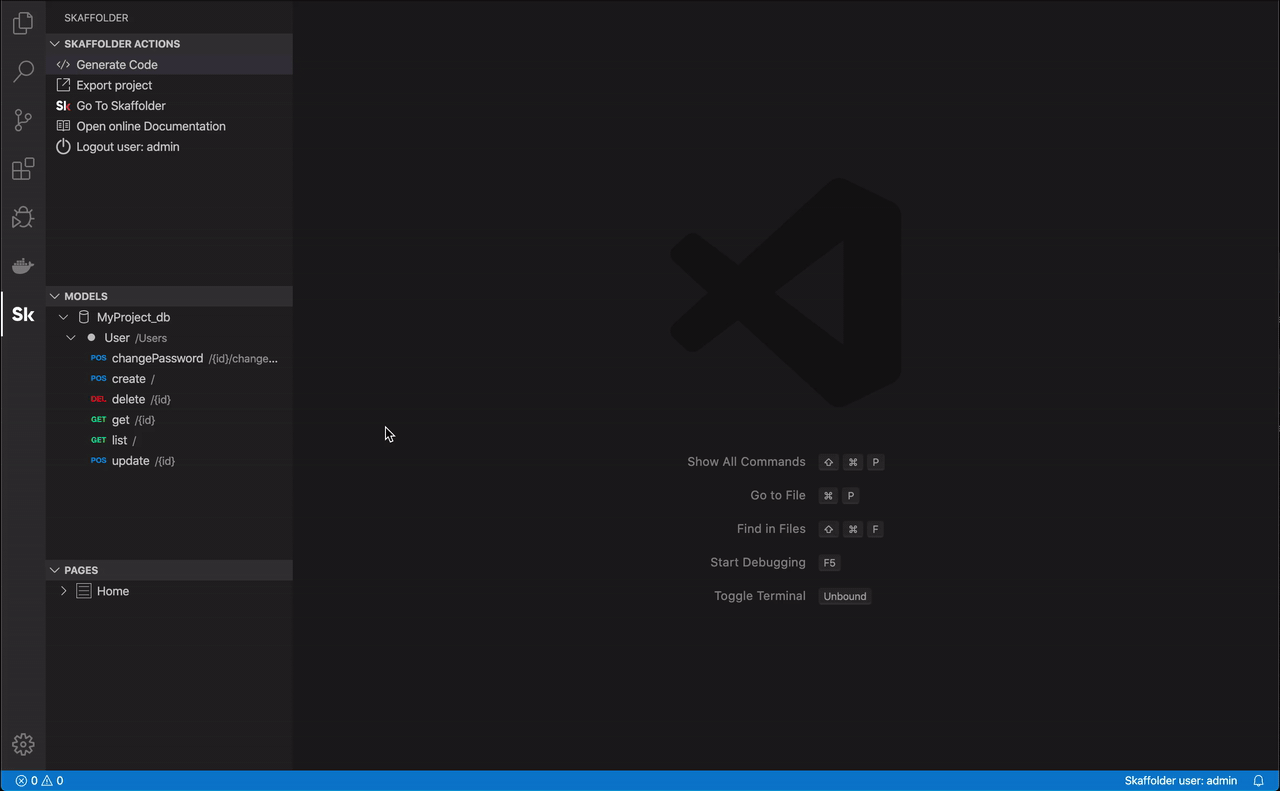
Task: Click the POS badge next to changePassword
Action: tap(98, 358)
